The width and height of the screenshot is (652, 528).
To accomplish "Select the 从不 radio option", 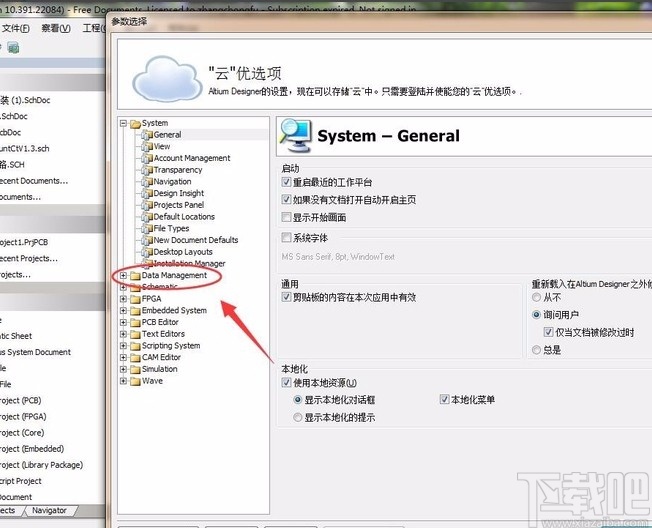I will pos(536,297).
